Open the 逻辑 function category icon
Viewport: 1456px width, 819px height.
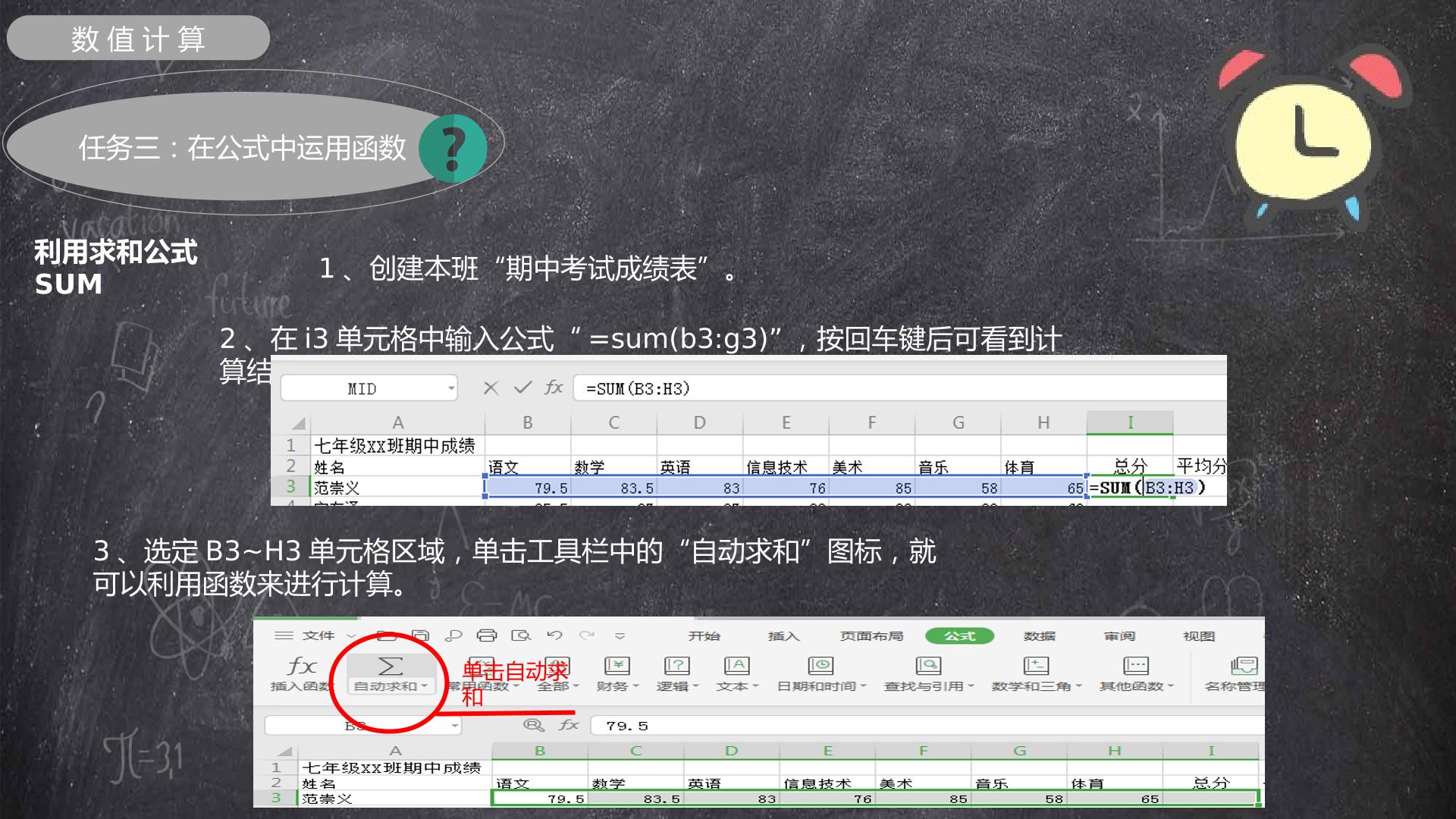[676, 666]
